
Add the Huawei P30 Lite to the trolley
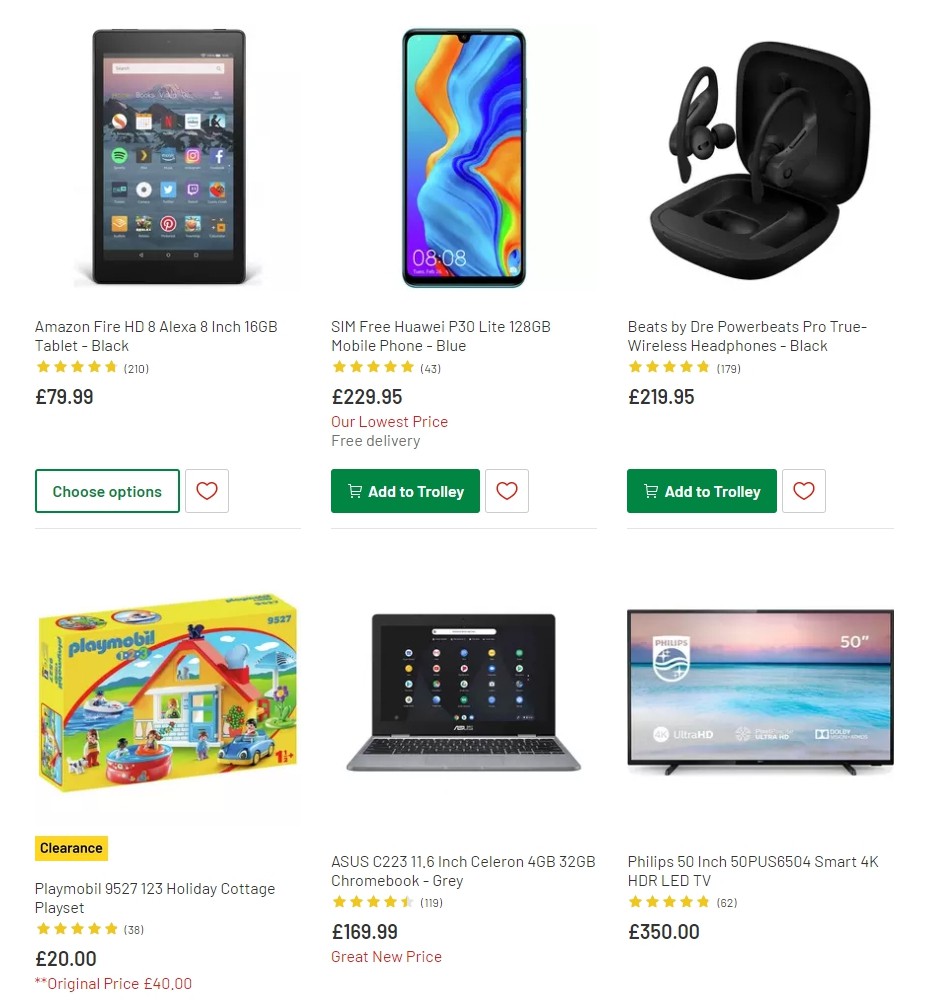[405, 491]
